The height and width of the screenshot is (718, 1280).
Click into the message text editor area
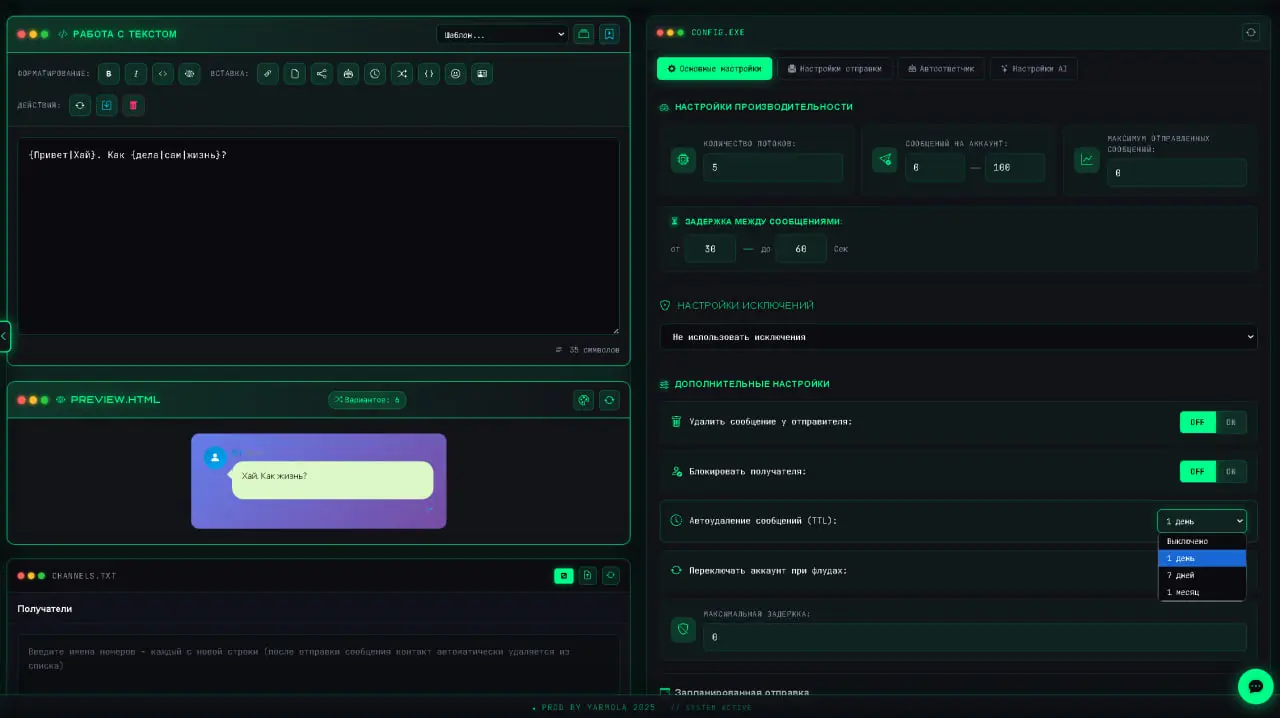[318, 236]
